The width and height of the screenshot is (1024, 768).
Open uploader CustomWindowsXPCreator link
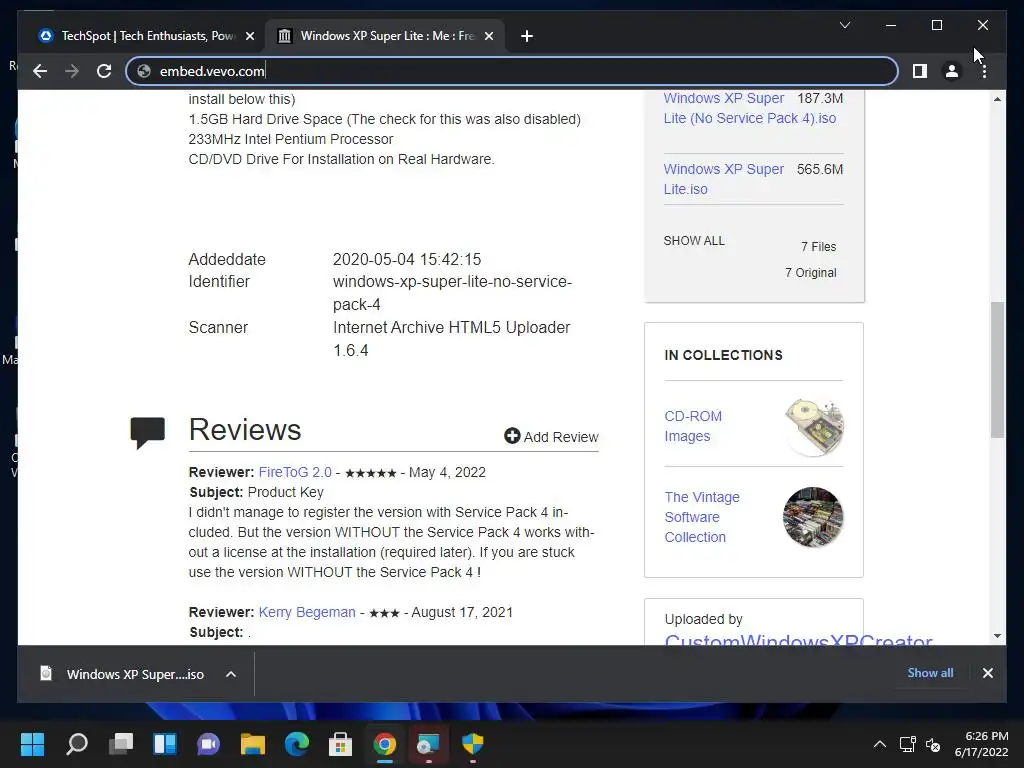click(798, 640)
